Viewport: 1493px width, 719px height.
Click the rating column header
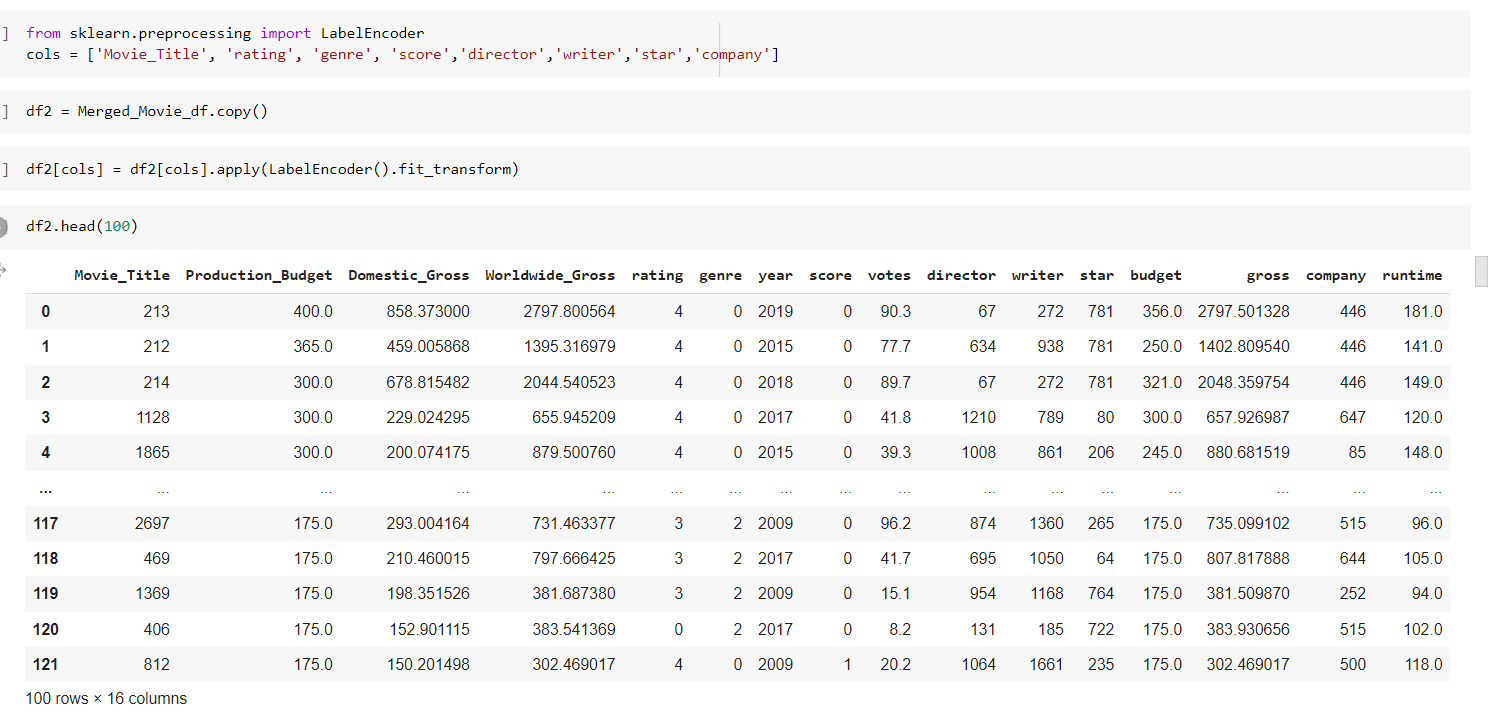(x=657, y=275)
